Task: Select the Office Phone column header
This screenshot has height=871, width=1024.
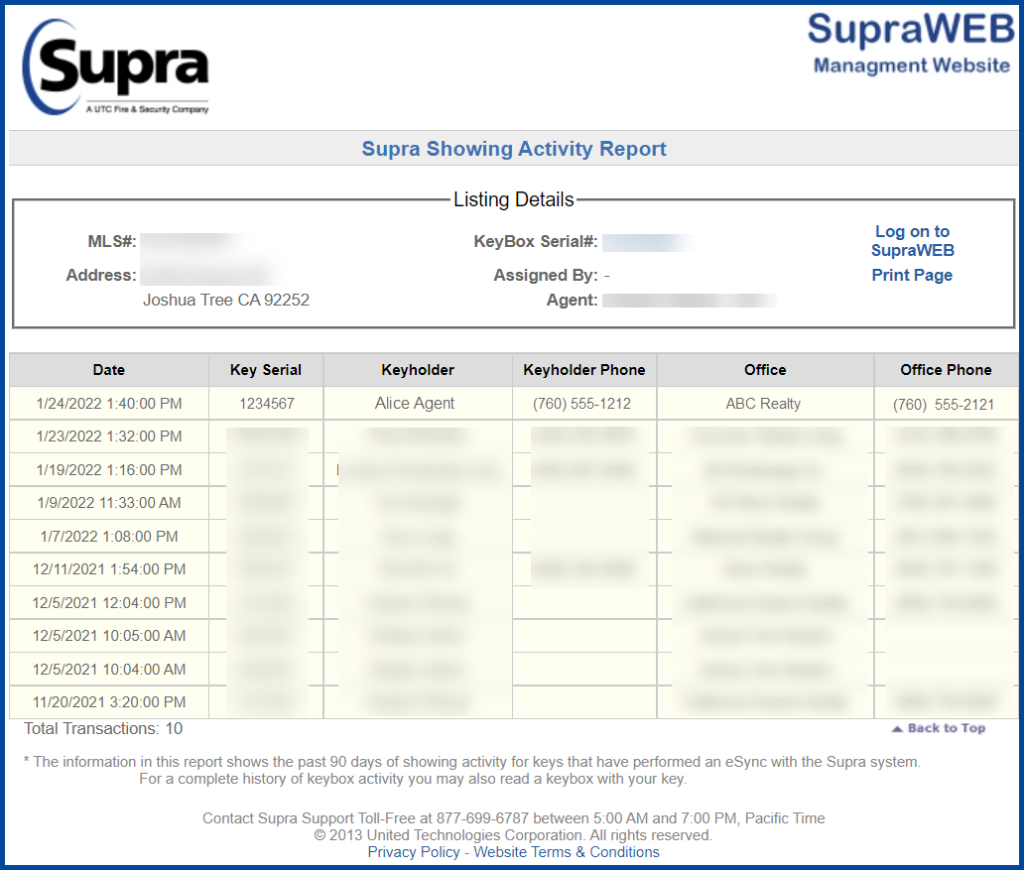Action: [x=946, y=369]
